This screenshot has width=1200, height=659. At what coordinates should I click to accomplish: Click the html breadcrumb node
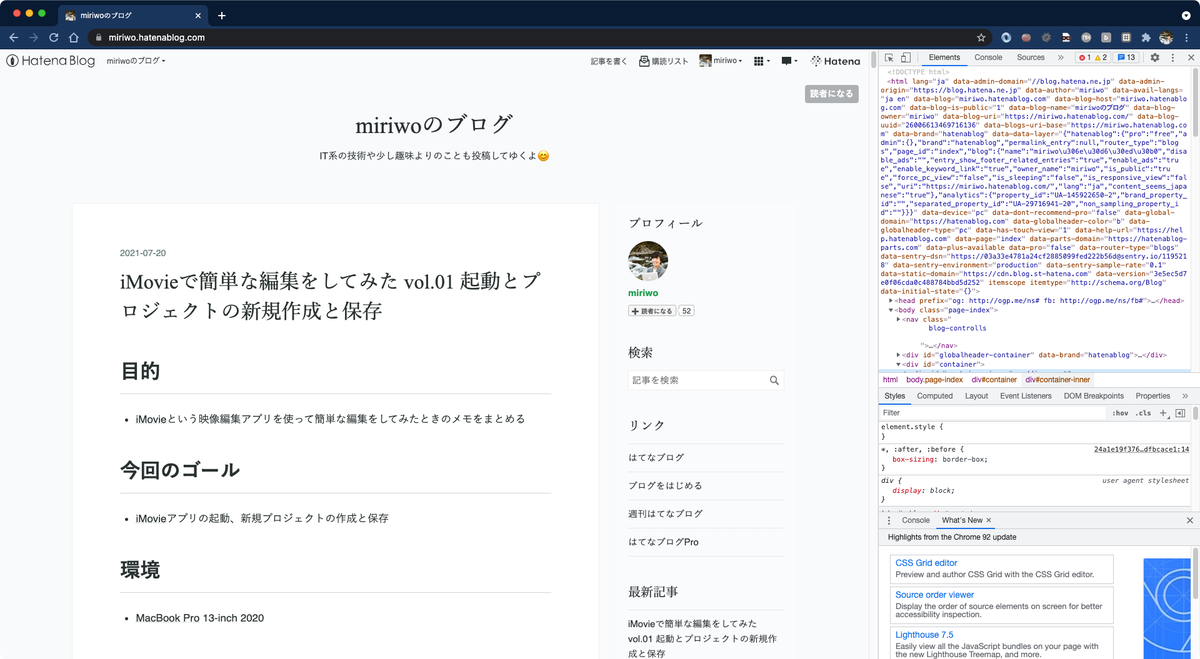pos(889,380)
